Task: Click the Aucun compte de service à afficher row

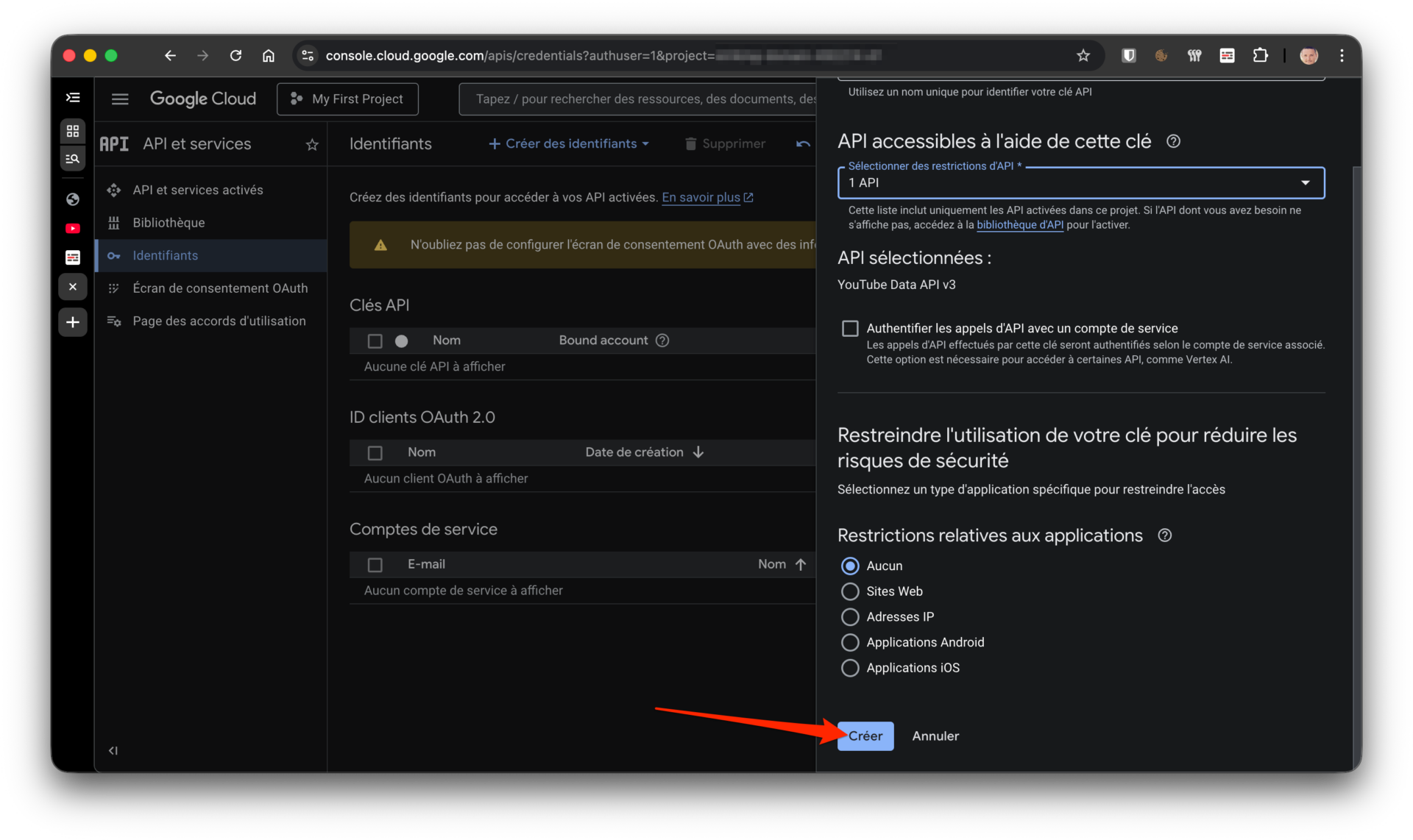Action: [582, 590]
